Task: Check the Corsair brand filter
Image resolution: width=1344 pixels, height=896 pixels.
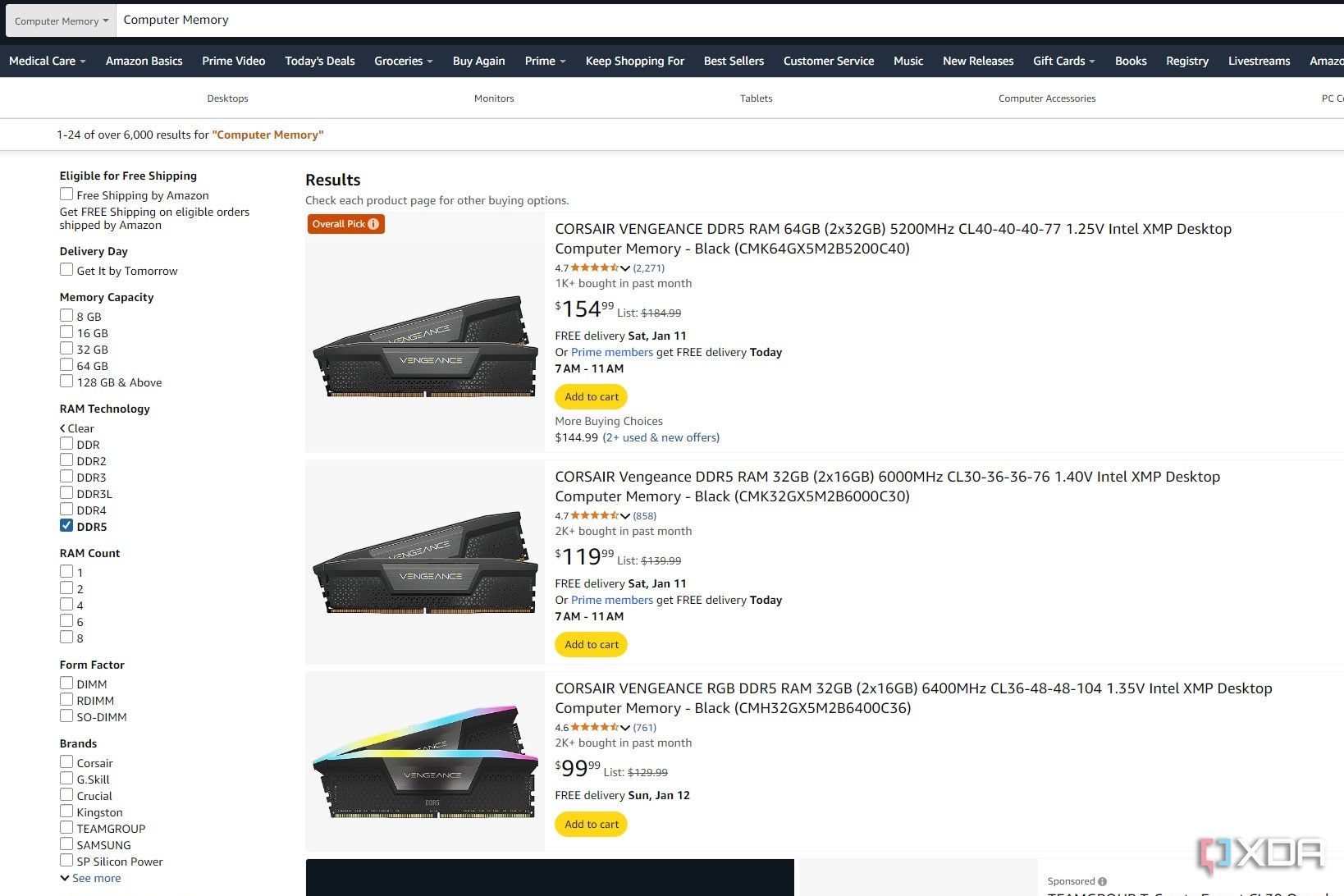Action: tap(66, 762)
